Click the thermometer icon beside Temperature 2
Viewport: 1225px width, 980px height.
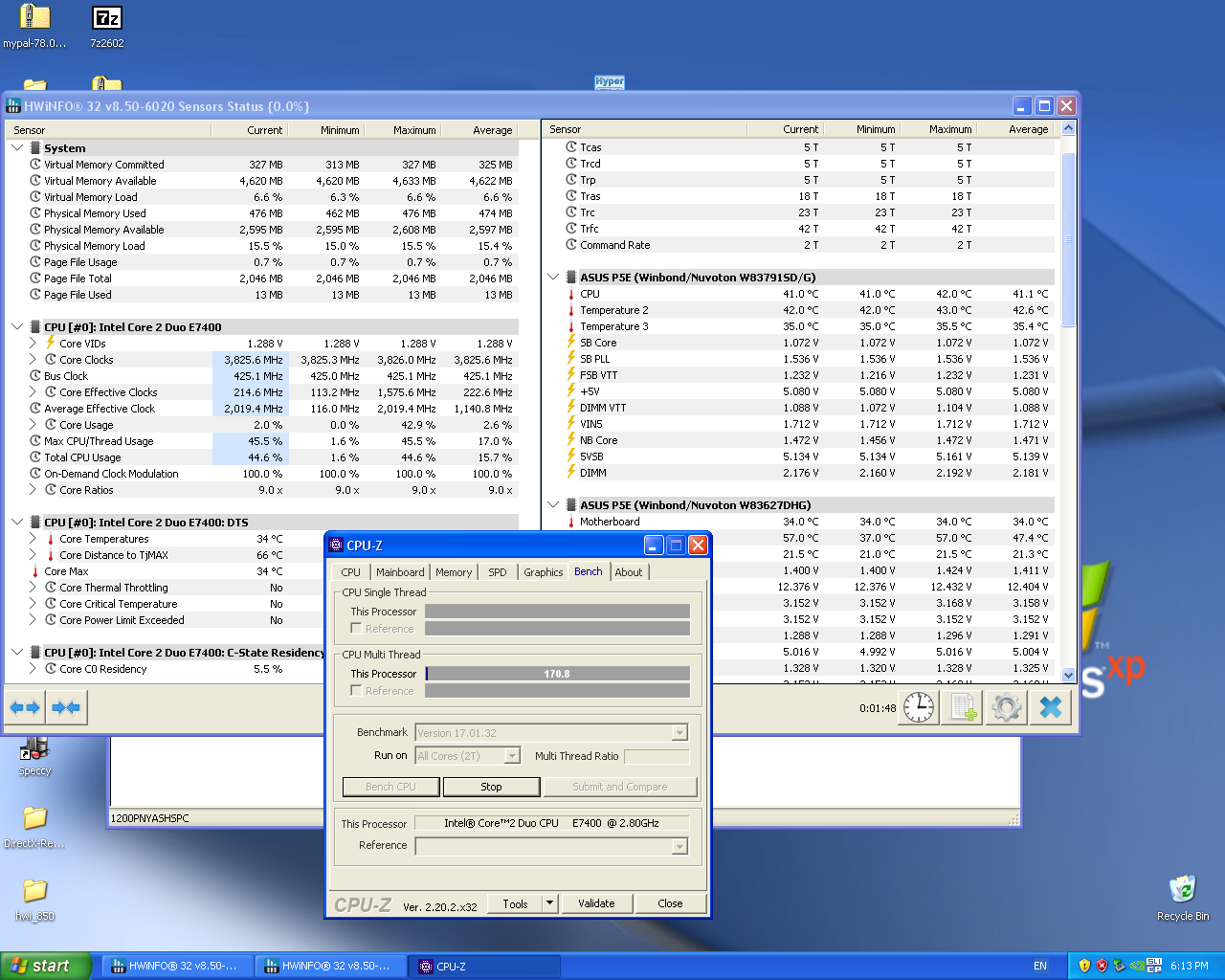pyautogui.click(x=571, y=310)
